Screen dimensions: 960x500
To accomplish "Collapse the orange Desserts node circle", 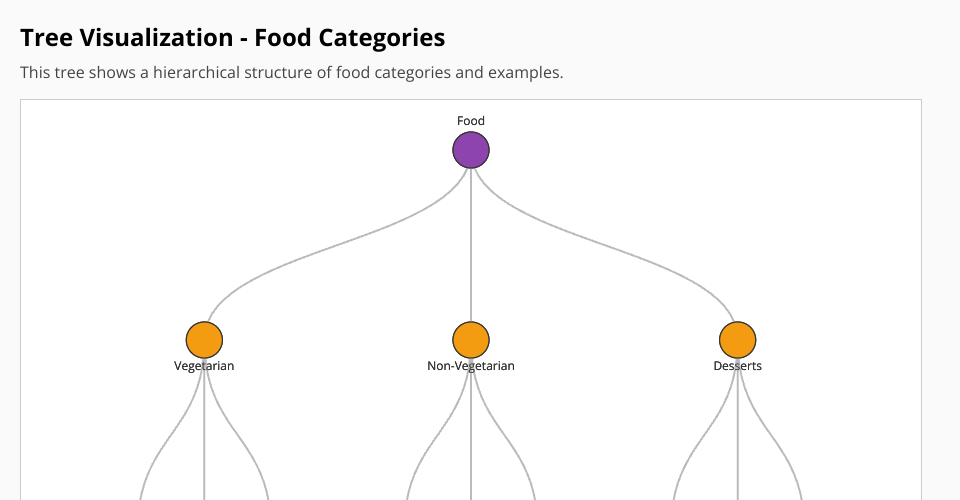I will [737, 340].
